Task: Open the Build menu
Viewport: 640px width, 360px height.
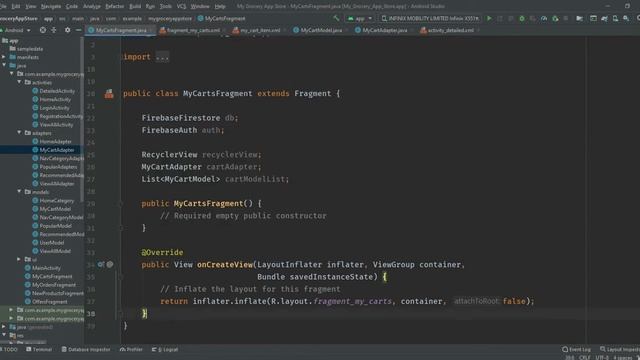Action: pos(135,6)
